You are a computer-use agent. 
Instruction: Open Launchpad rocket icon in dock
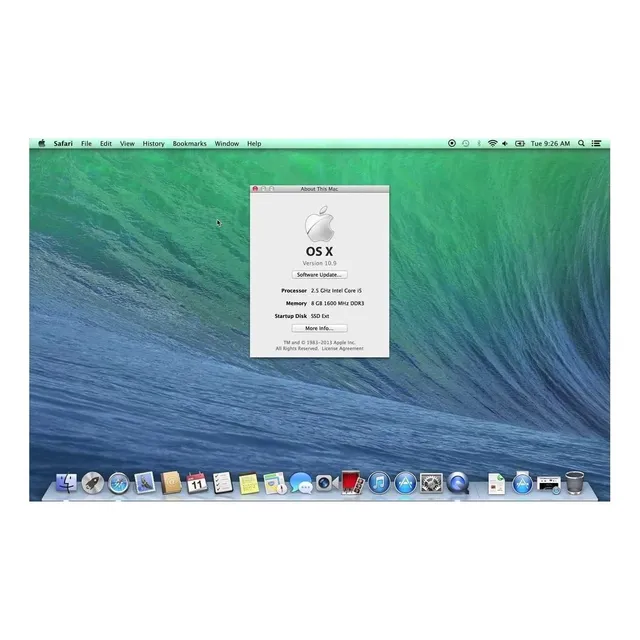point(93,483)
